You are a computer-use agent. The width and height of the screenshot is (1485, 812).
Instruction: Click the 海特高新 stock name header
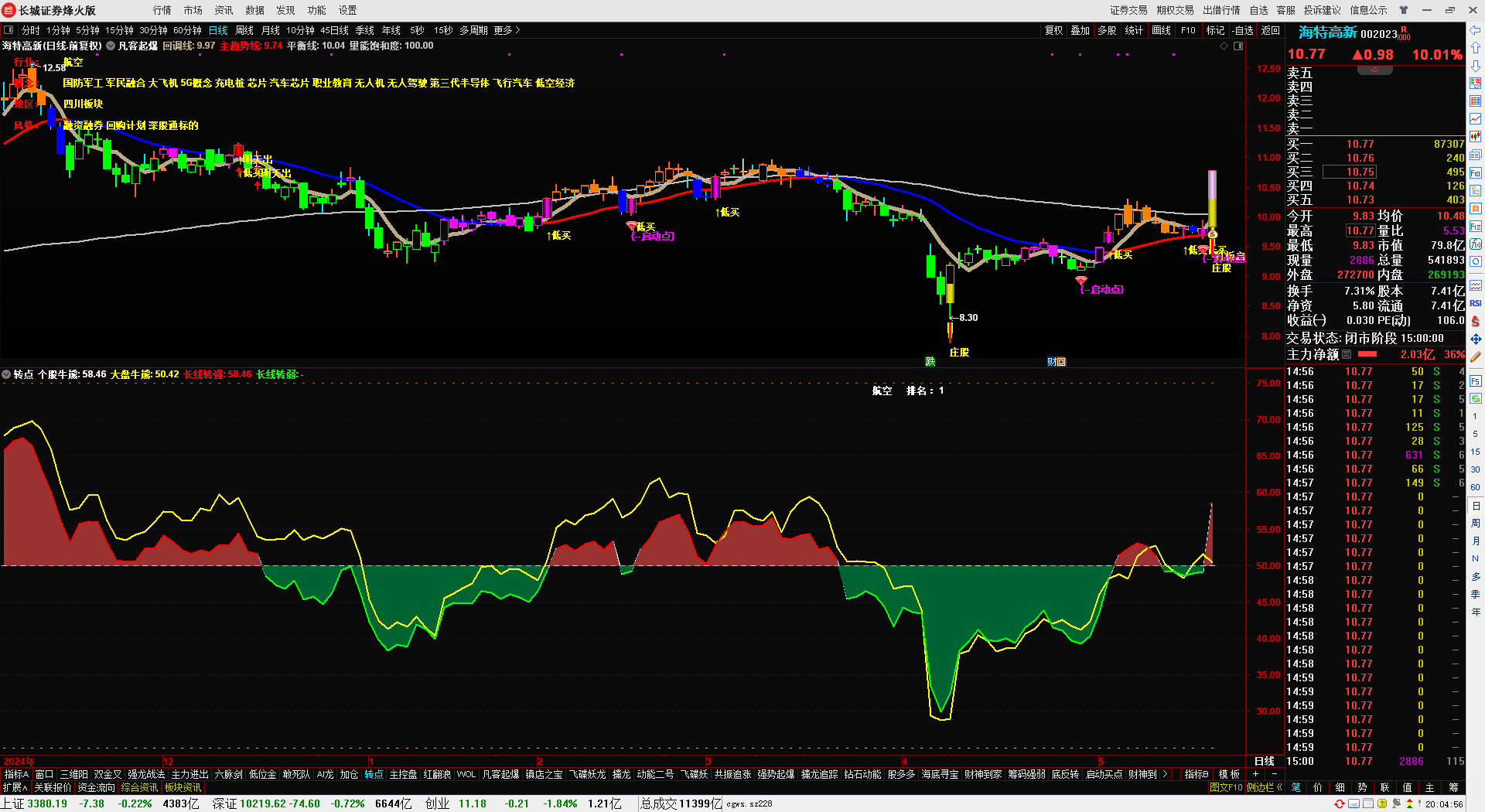point(1327,32)
